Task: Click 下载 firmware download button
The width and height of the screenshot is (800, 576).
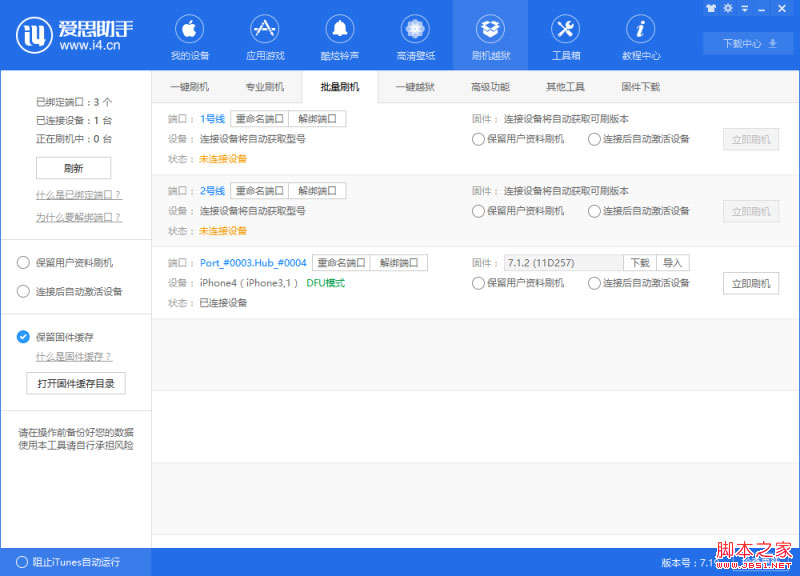Action: pyautogui.click(x=640, y=263)
